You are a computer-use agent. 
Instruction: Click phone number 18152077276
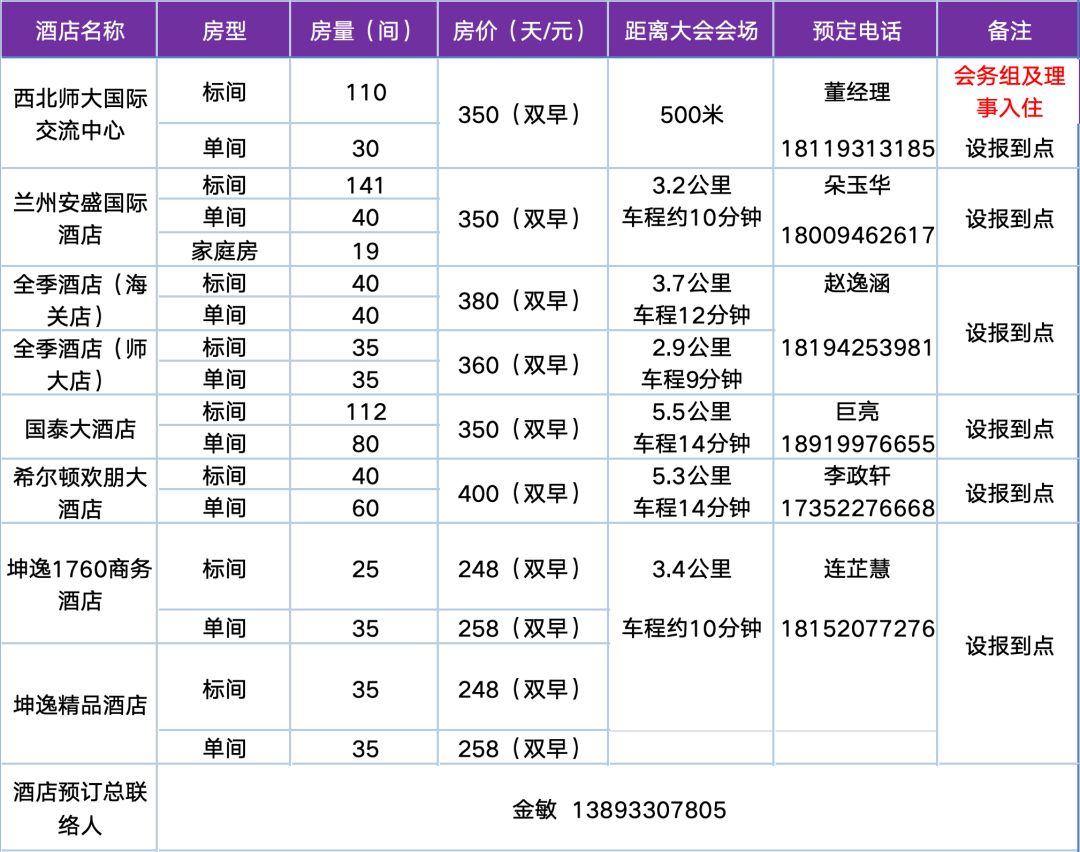point(857,628)
